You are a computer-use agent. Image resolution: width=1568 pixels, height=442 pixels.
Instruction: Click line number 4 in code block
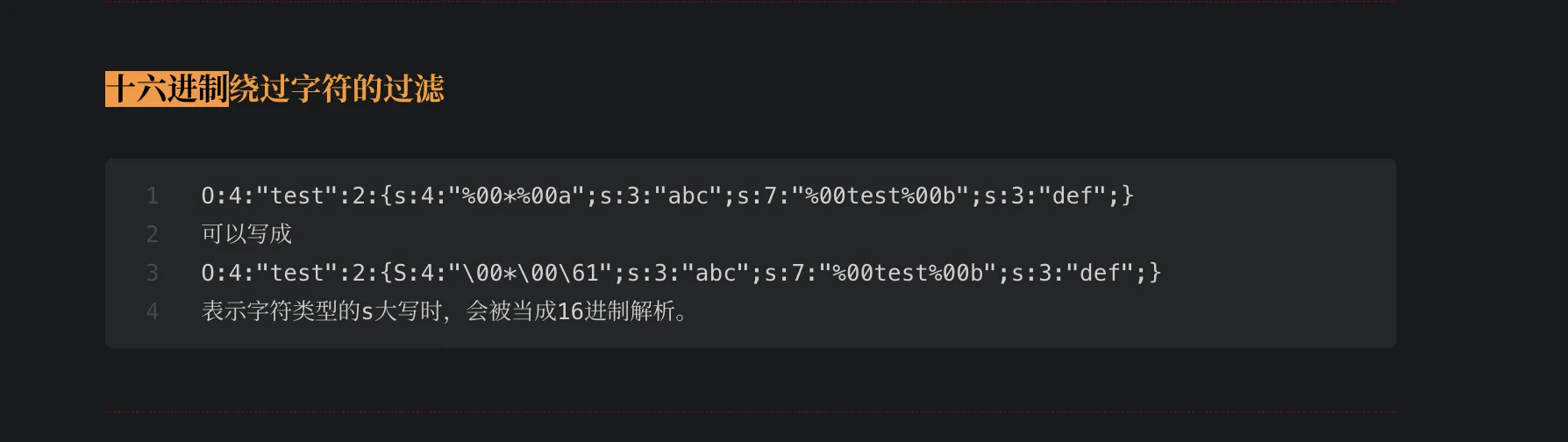pyautogui.click(x=153, y=311)
